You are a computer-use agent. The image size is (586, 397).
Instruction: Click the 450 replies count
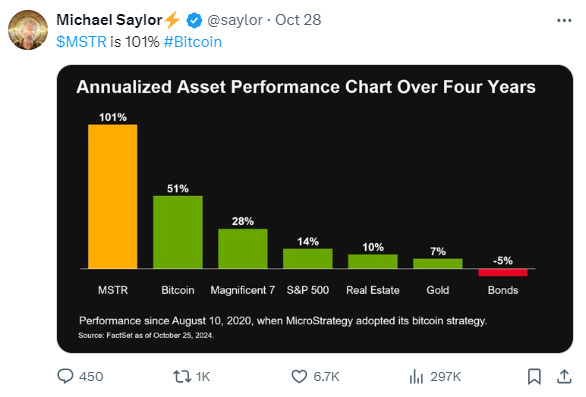click(91, 376)
